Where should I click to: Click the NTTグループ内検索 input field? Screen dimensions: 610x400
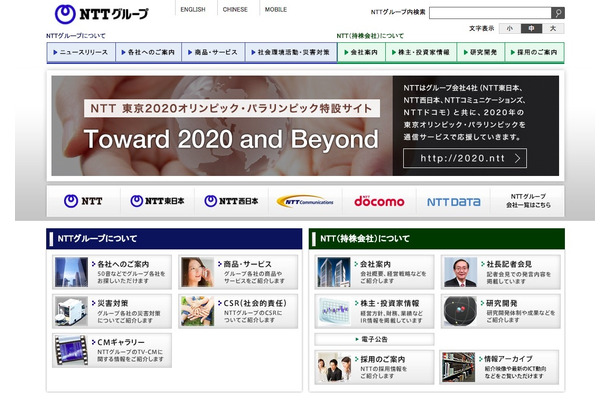[x=490, y=13]
